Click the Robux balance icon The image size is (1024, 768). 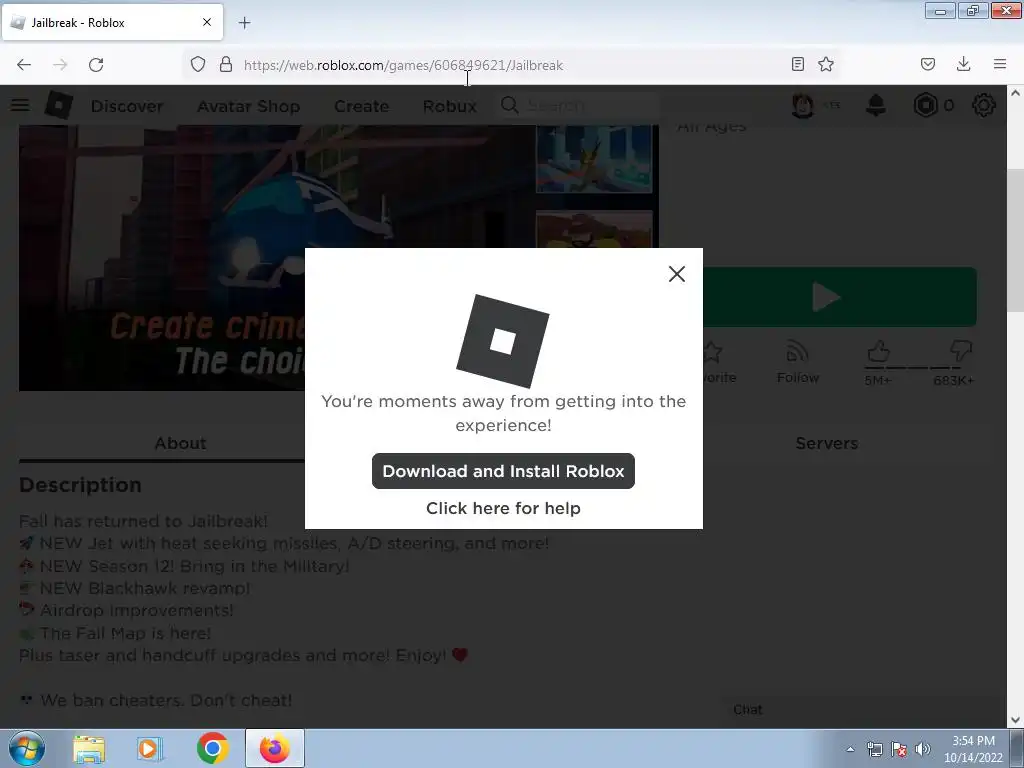[925, 105]
